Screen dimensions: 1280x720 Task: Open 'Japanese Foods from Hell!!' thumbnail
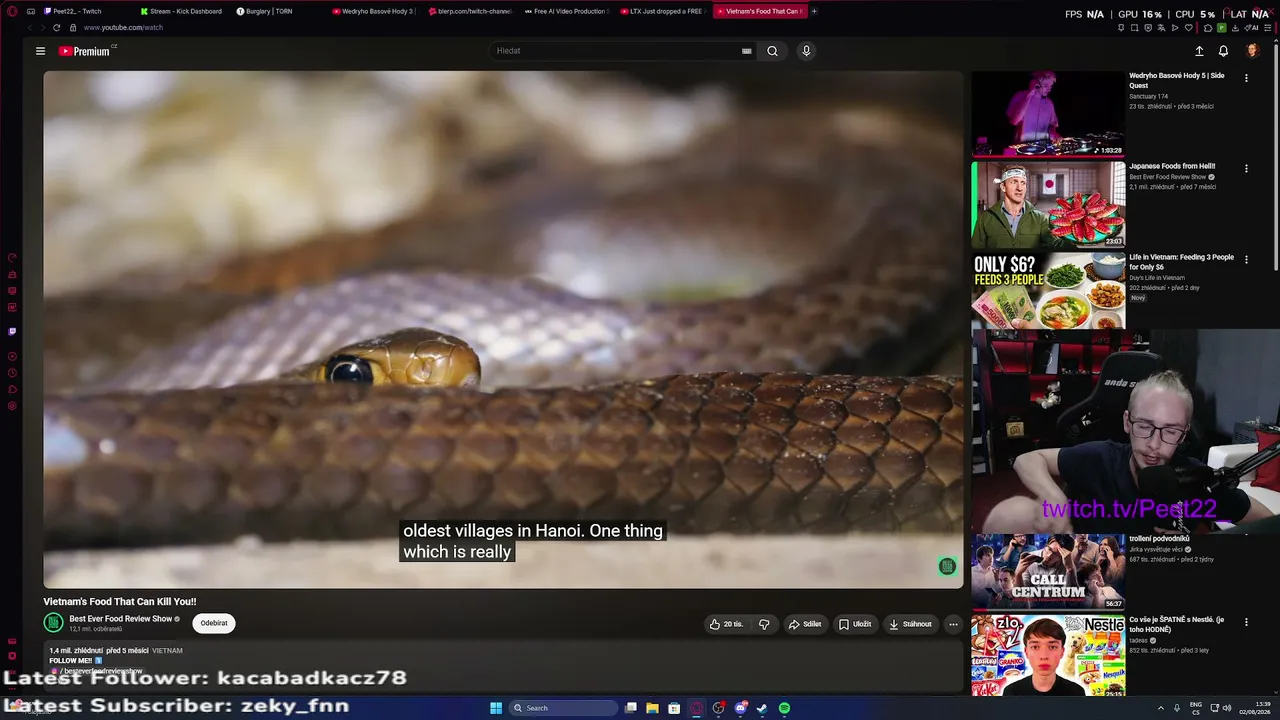pos(1048,204)
